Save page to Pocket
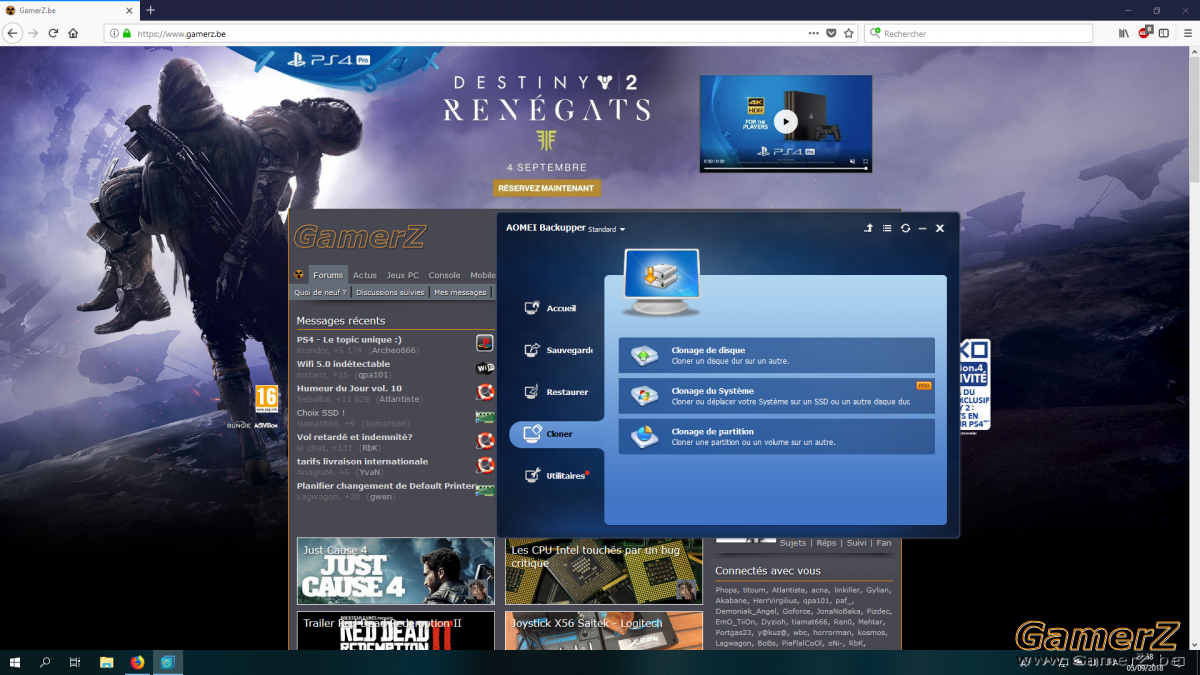The height and width of the screenshot is (675, 1200). pos(831,33)
